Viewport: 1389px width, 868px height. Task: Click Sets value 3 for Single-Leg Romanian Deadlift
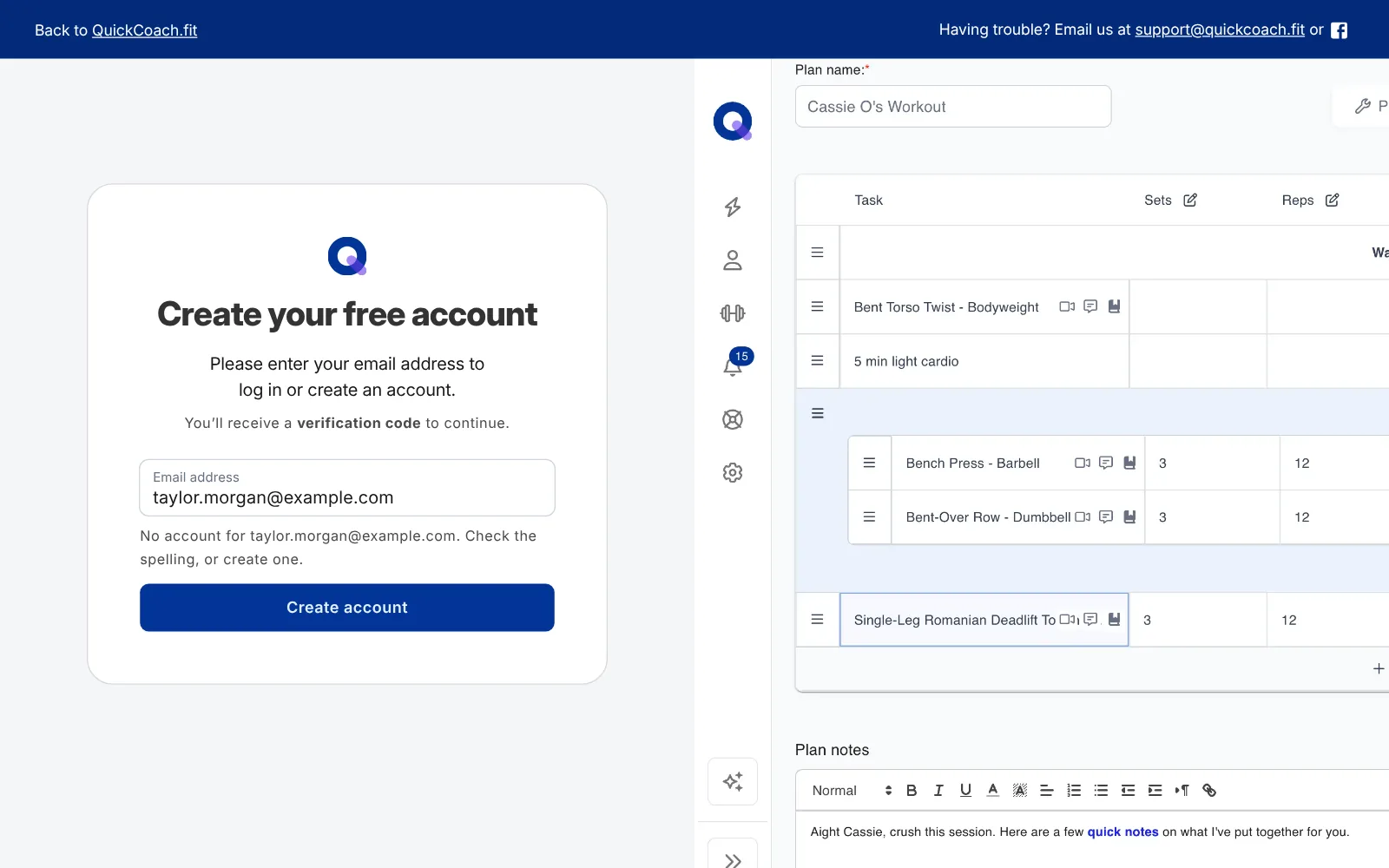point(1147,620)
